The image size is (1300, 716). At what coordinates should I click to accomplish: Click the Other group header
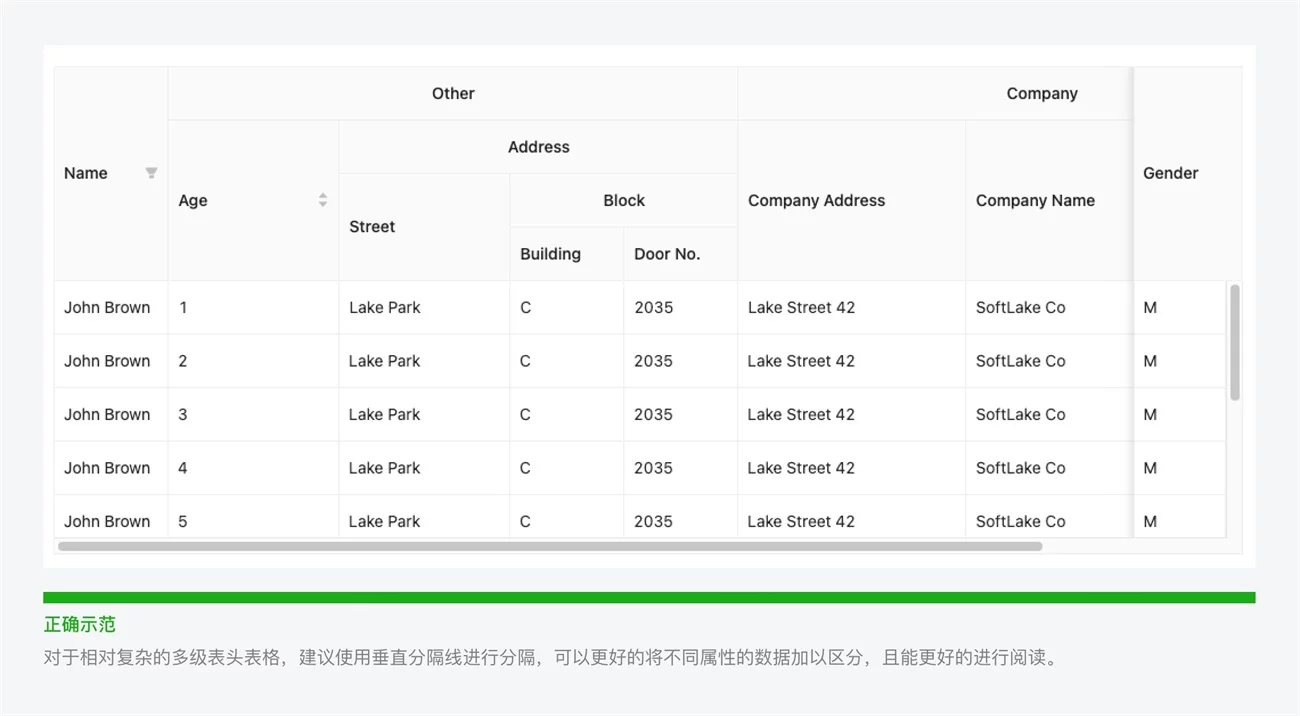coord(453,94)
